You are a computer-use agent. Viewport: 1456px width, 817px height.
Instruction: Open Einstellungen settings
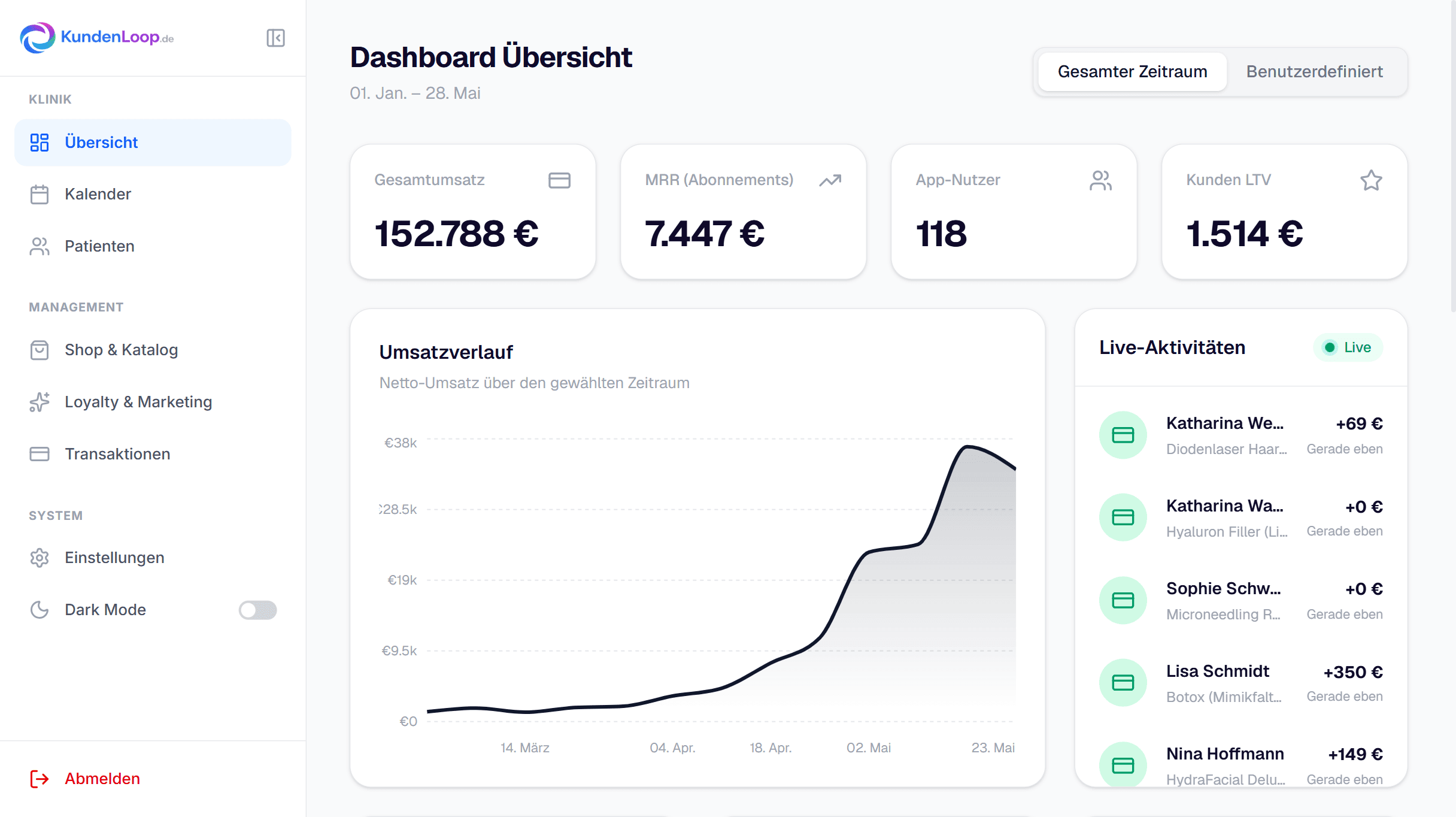tap(153, 558)
